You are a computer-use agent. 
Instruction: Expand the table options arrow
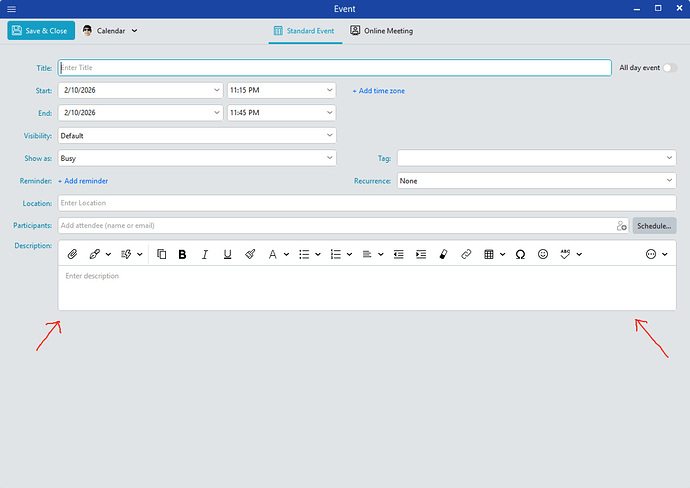[x=503, y=254]
